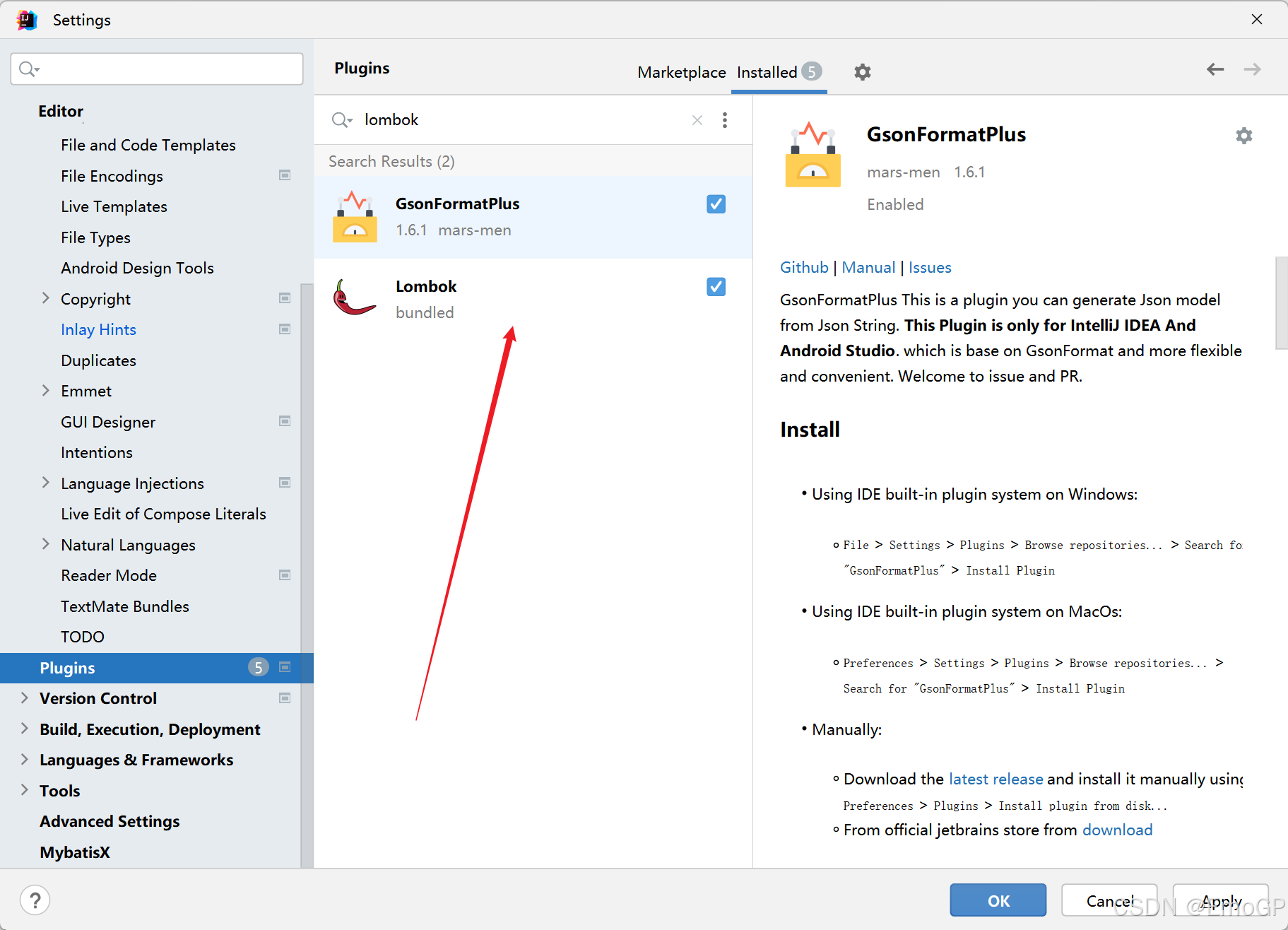Expand the Emmet settings node
Screen dimensions: 1288x930
click(x=45, y=391)
